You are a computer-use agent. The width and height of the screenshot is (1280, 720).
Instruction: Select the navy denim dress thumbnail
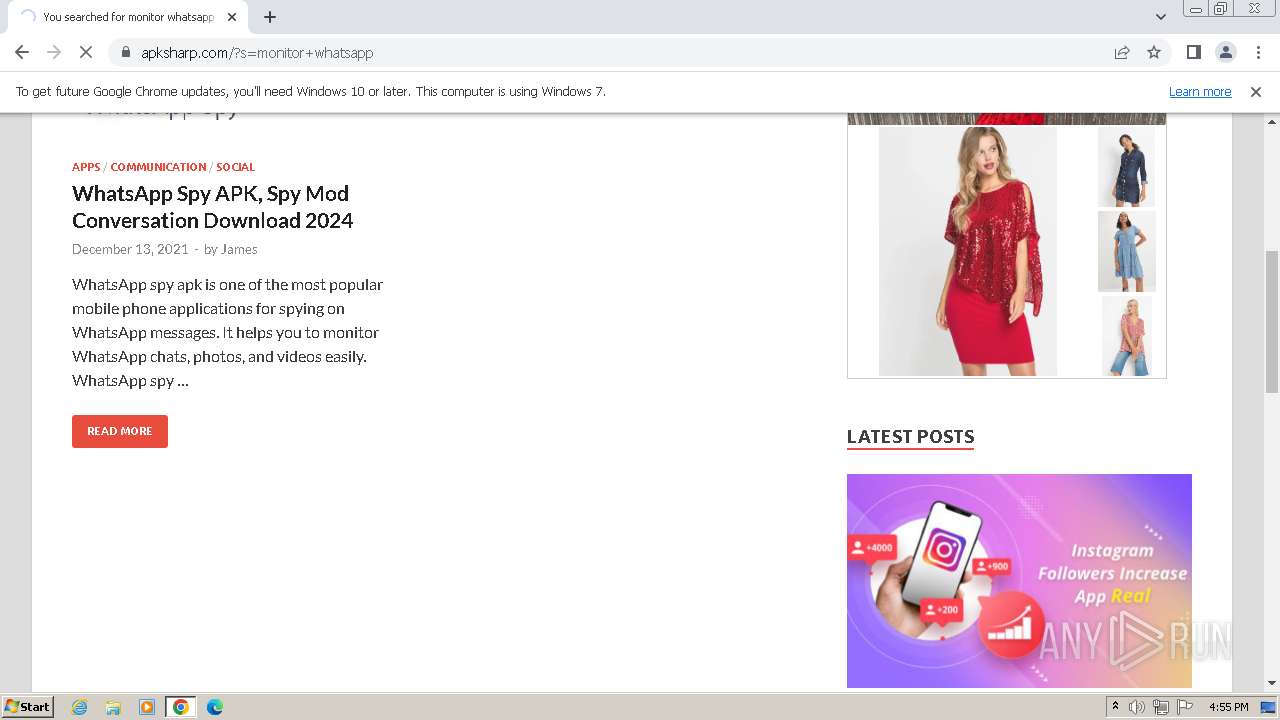click(x=1126, y=167)
